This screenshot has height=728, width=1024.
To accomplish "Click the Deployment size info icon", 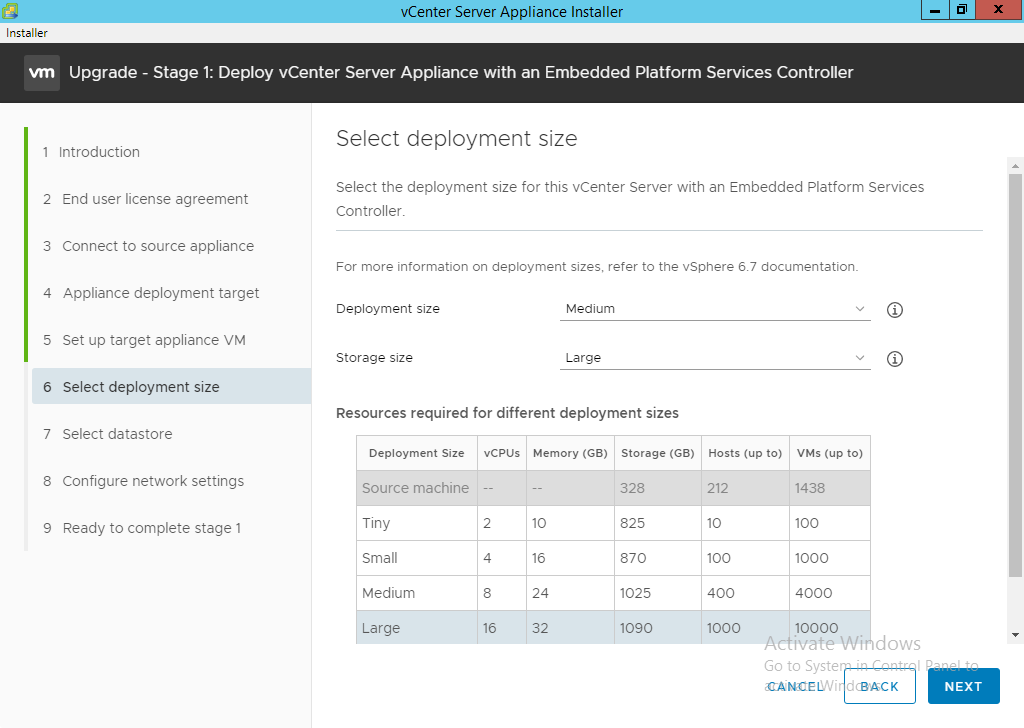I will (895, 309).
